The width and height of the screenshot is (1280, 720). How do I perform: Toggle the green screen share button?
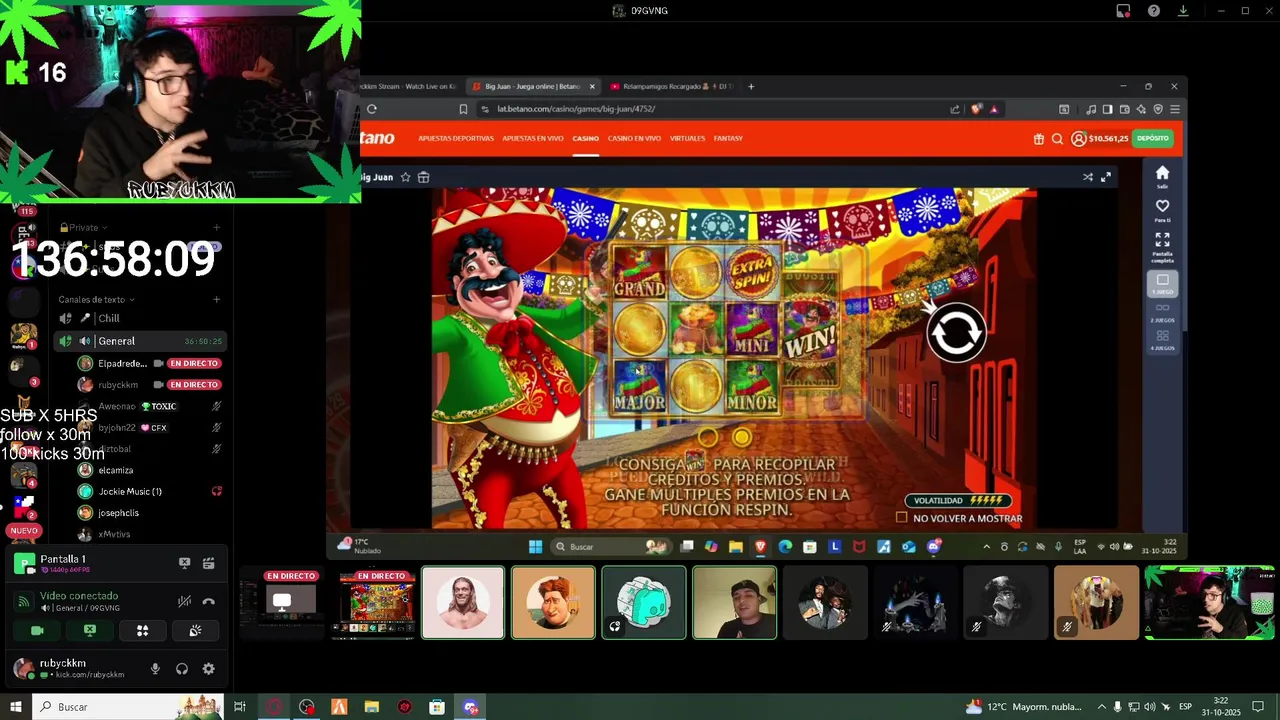coord(90,630)
